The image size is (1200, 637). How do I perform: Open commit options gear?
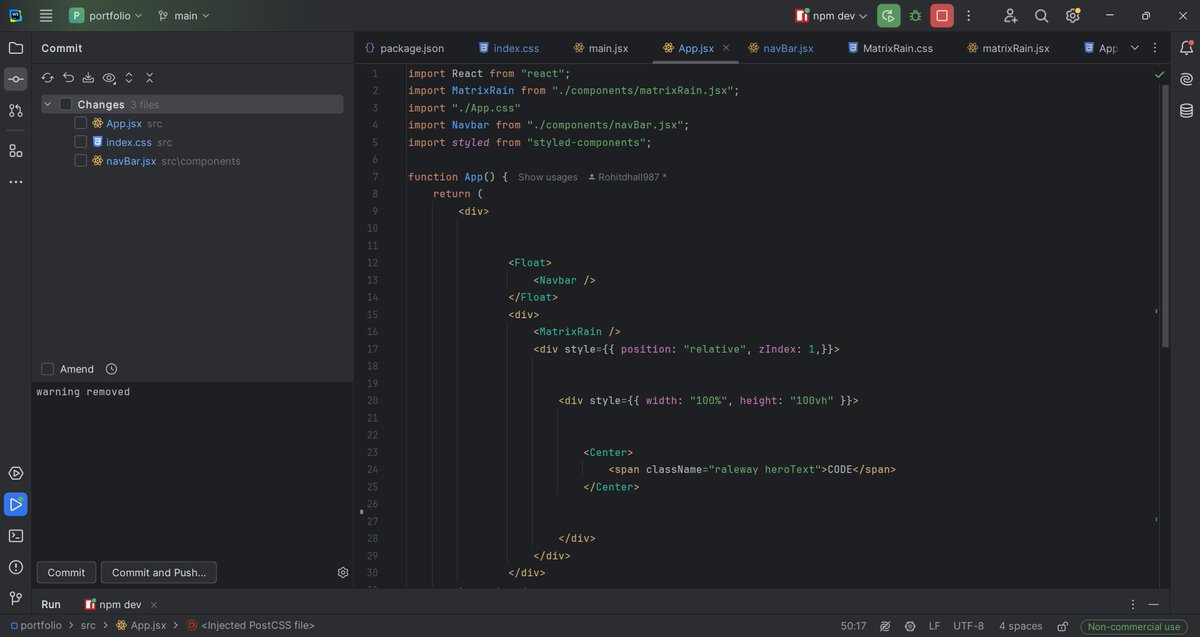[343, 573]
